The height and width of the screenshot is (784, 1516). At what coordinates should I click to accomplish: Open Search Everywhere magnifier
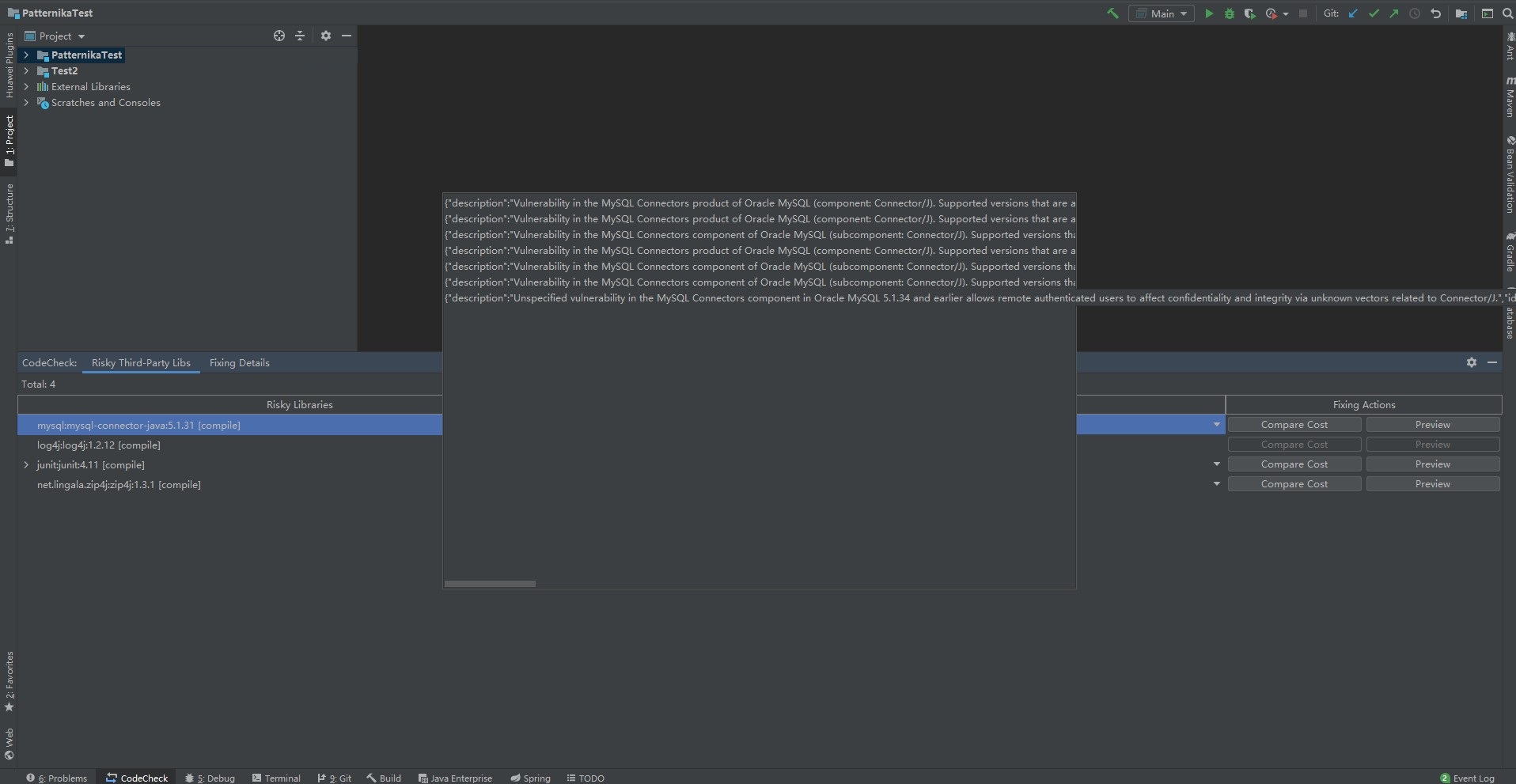pos(1507,13)
